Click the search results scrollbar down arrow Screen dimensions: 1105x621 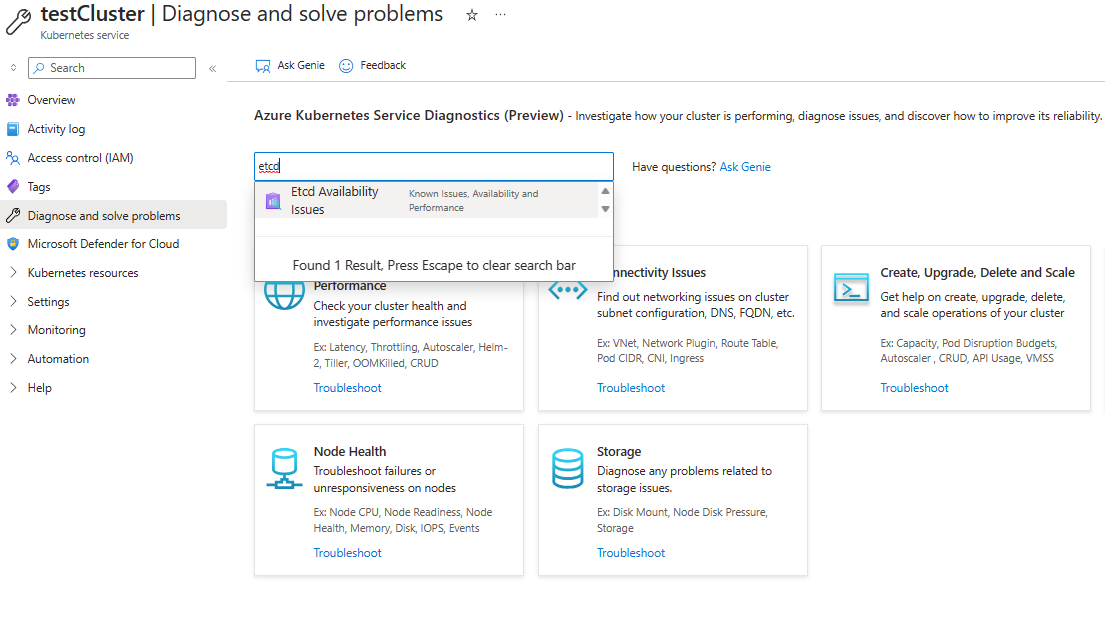[x=605, y=209]
